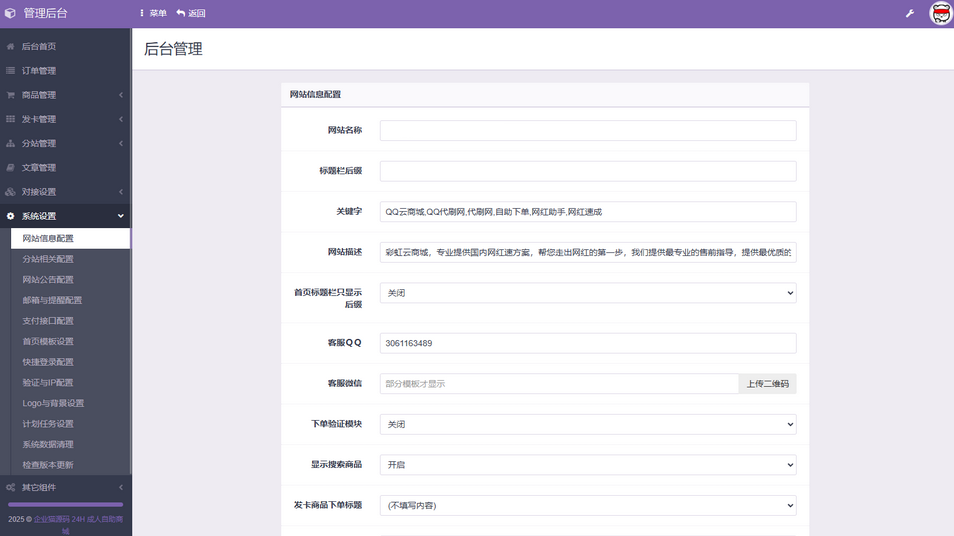Click the 菜单 label in the header

point(158,13)
